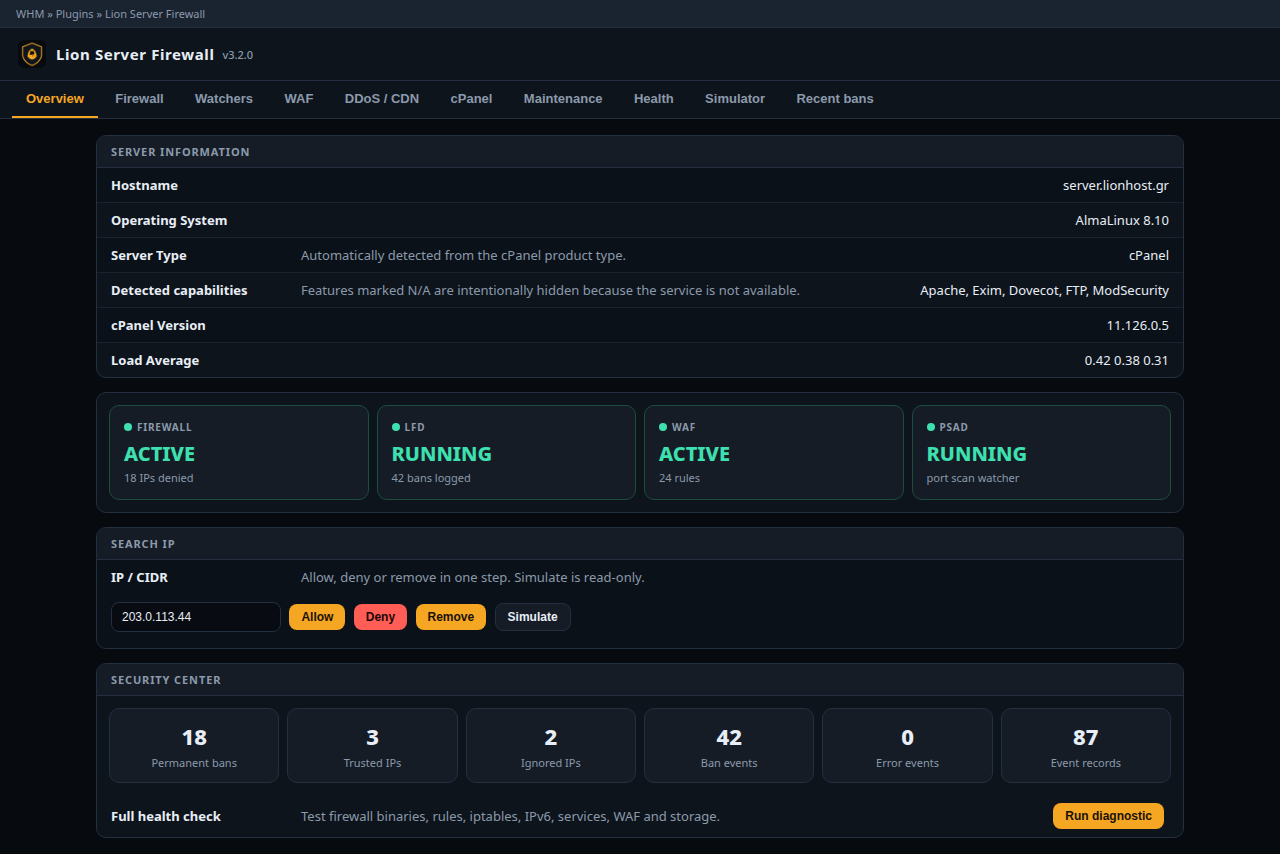Click the 'port scan watcher' text
The height and width of the screenshot is (854, 1280).
tap(973, 478)
